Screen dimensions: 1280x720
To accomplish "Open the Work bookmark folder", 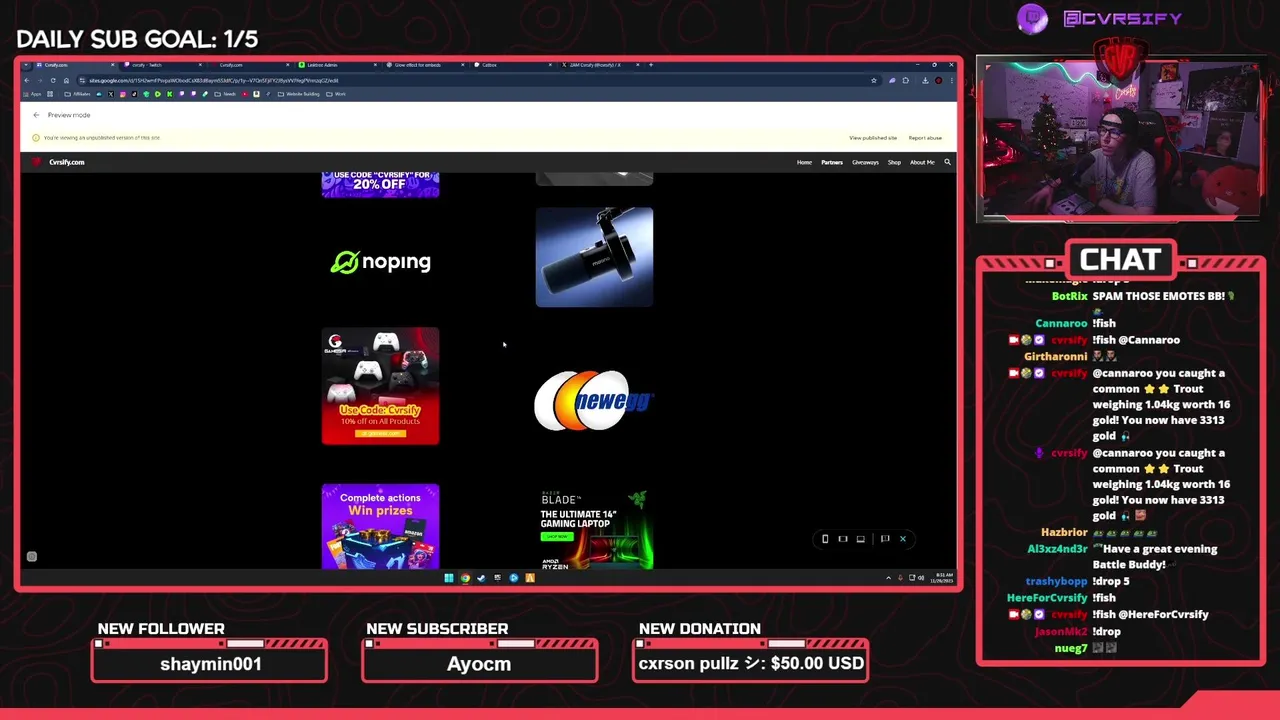I will (336, 94).
